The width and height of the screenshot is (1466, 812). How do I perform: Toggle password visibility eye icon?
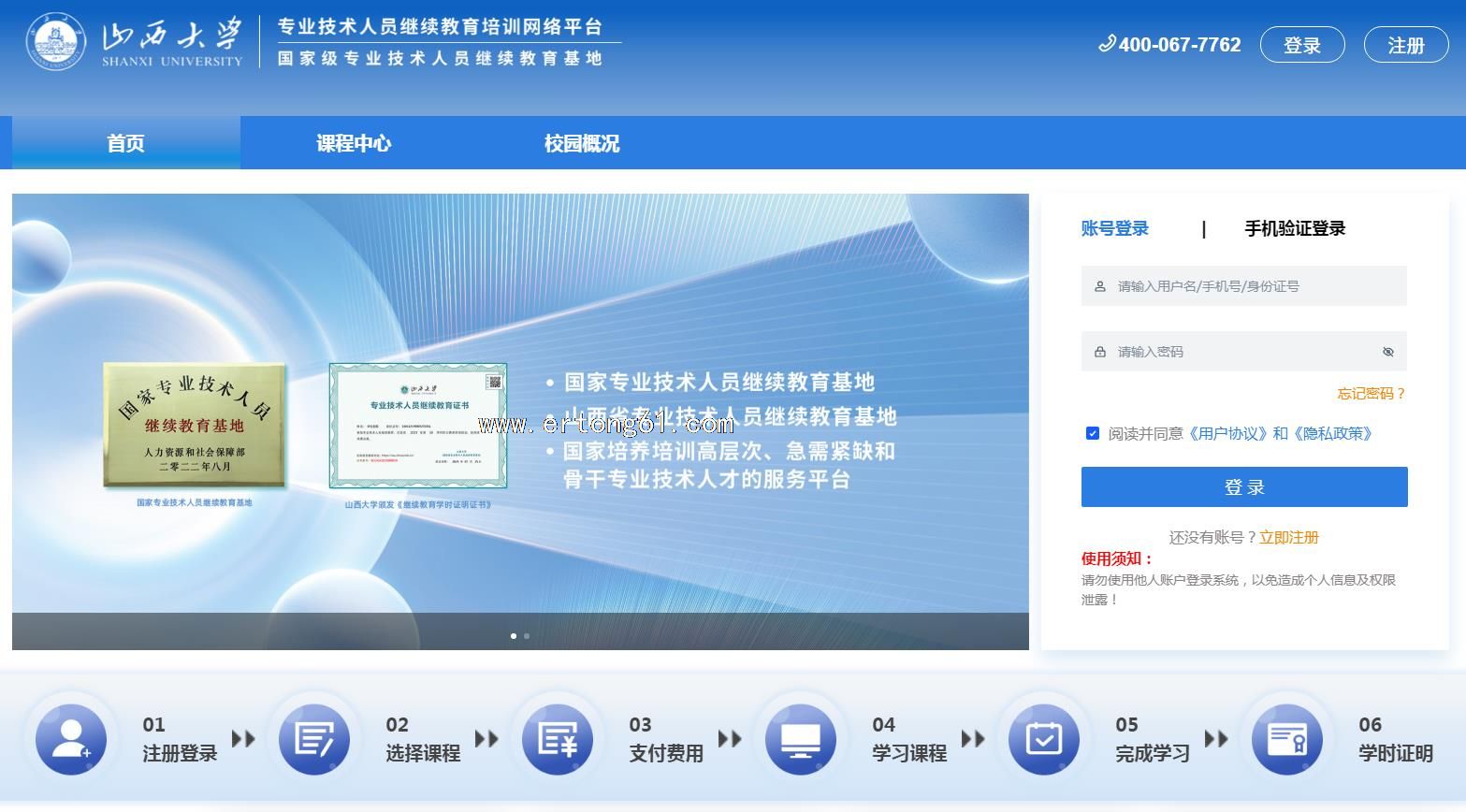point(1387,352)
